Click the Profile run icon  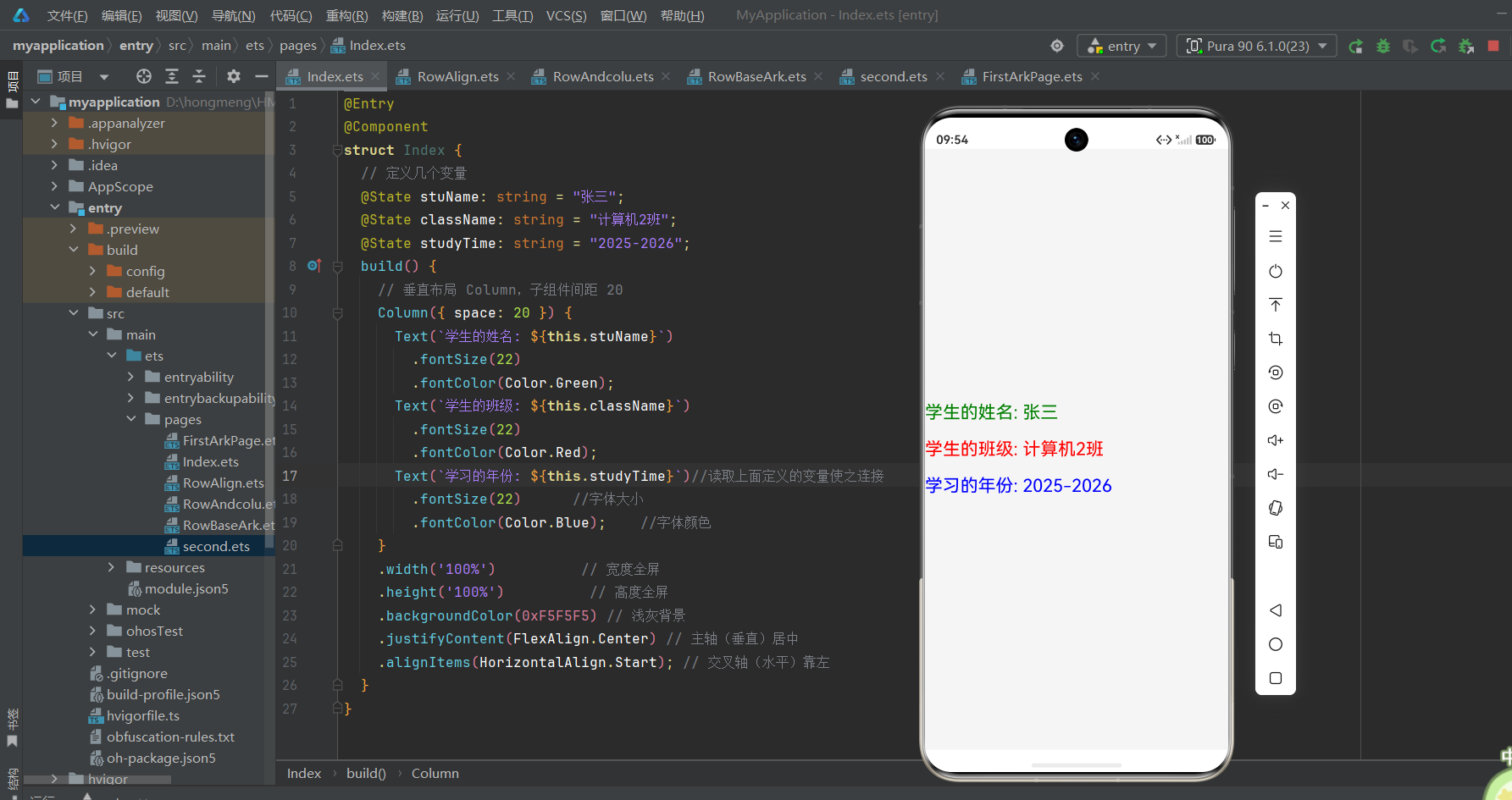(x=1410, y=46)
